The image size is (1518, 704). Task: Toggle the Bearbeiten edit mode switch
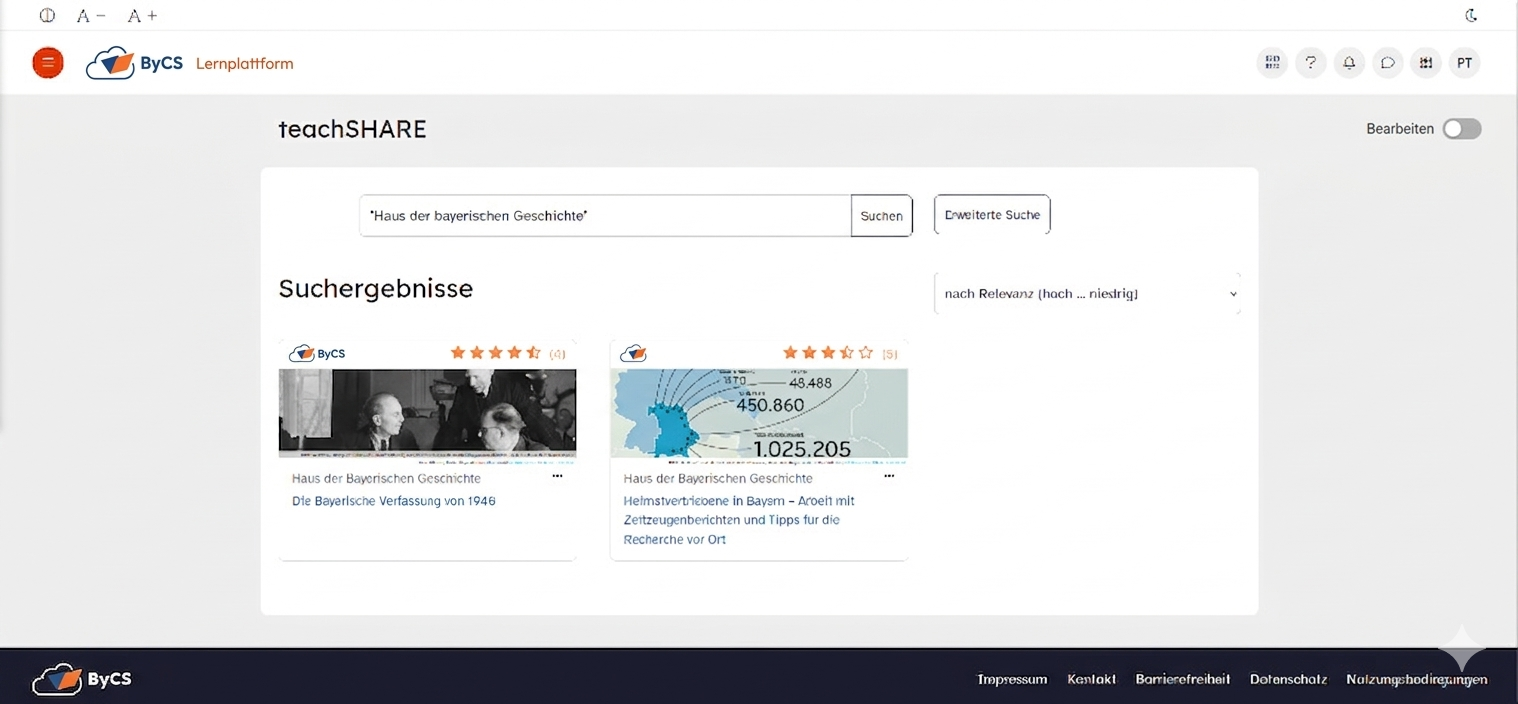tap(1461, 129)
